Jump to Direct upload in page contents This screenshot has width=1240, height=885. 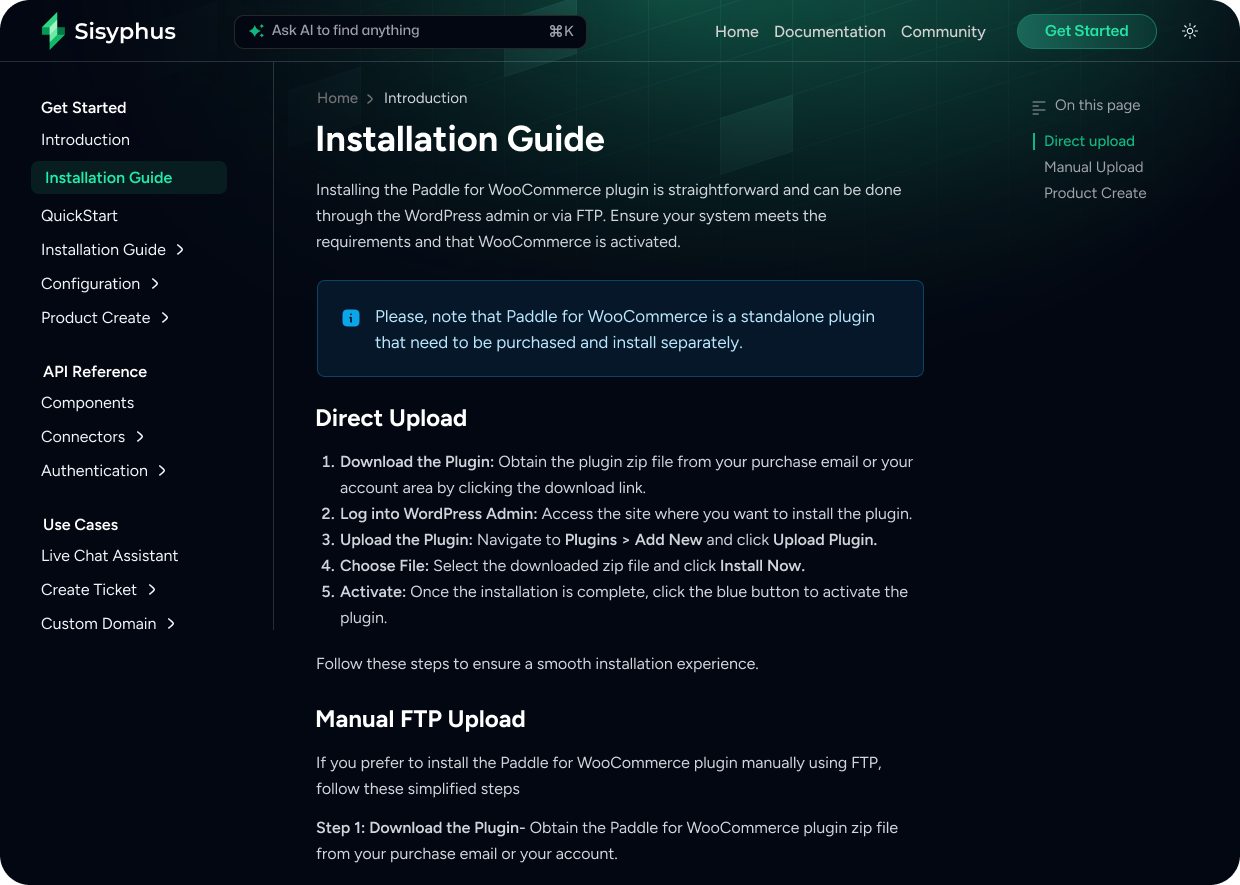[x=1089, y=141]
